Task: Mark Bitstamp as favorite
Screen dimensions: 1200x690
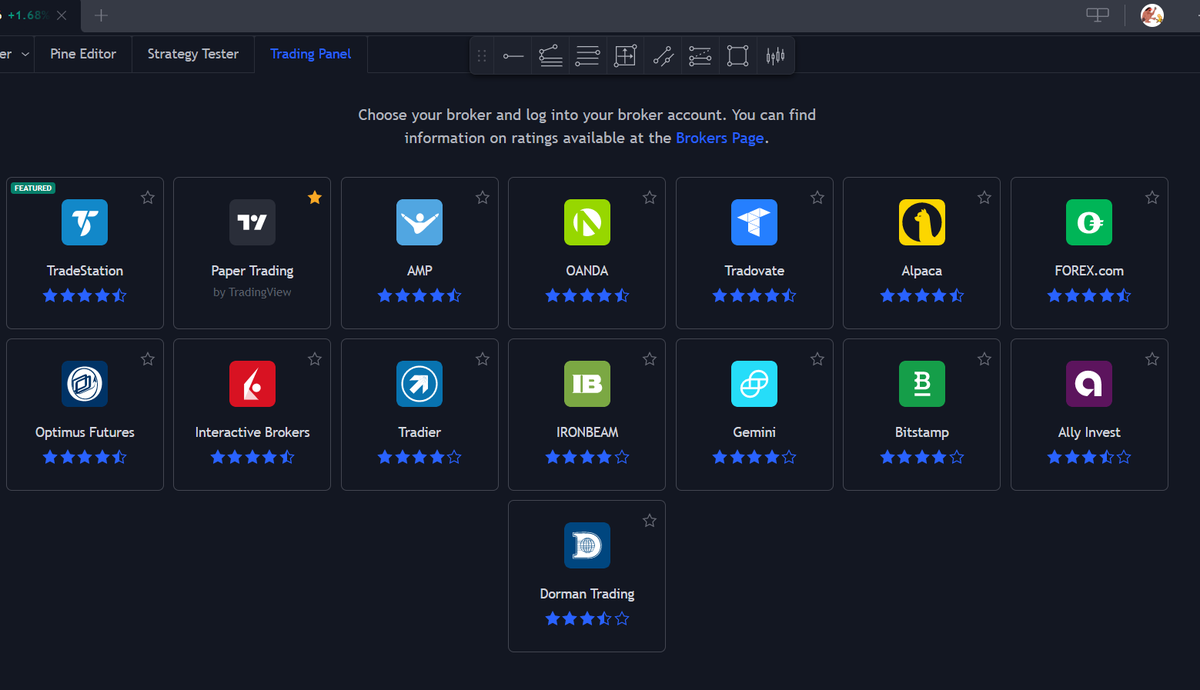Action: tap(985, 359)
